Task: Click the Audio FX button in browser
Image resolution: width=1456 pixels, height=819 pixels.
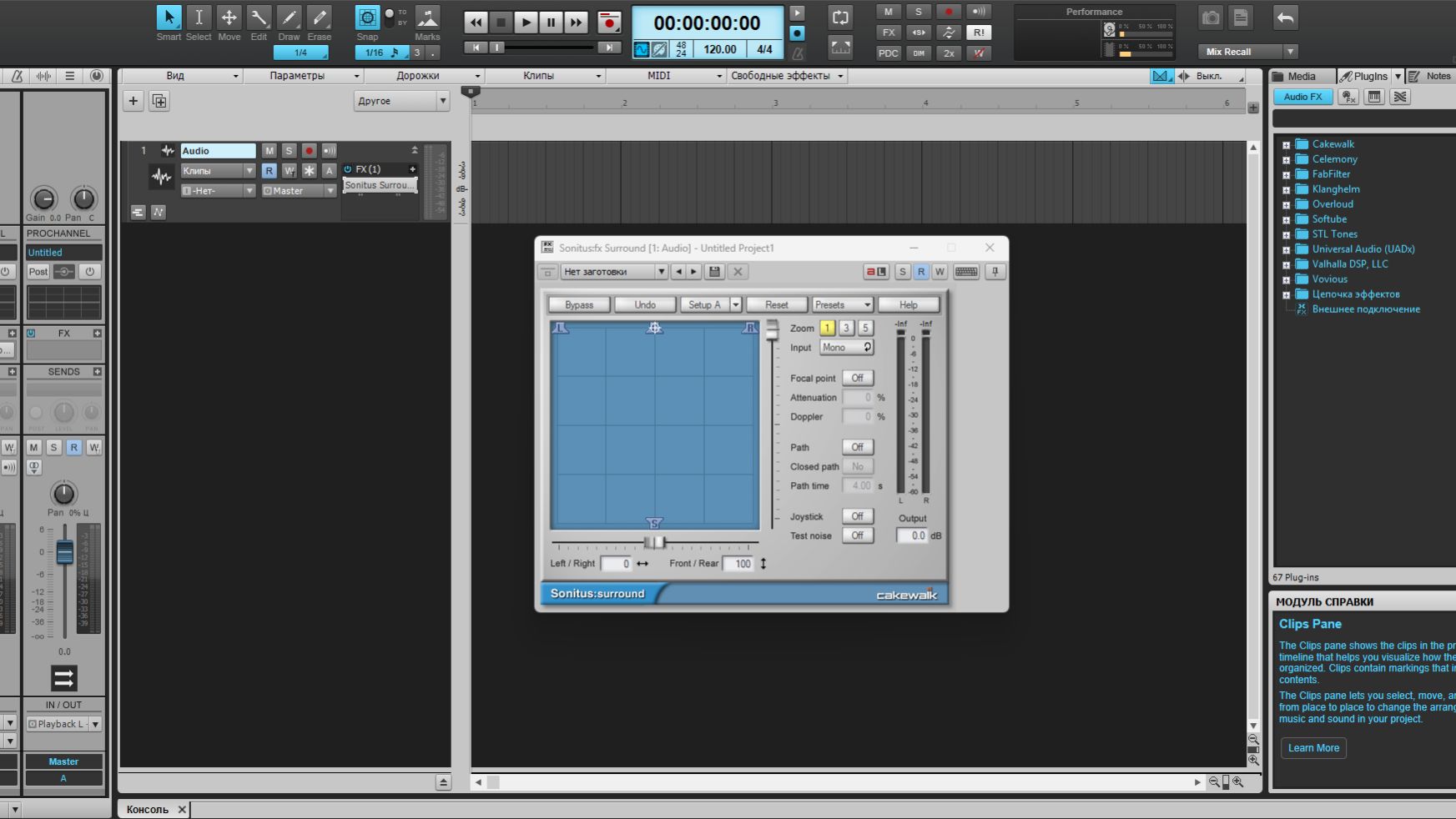Action: click(1302, 97)
